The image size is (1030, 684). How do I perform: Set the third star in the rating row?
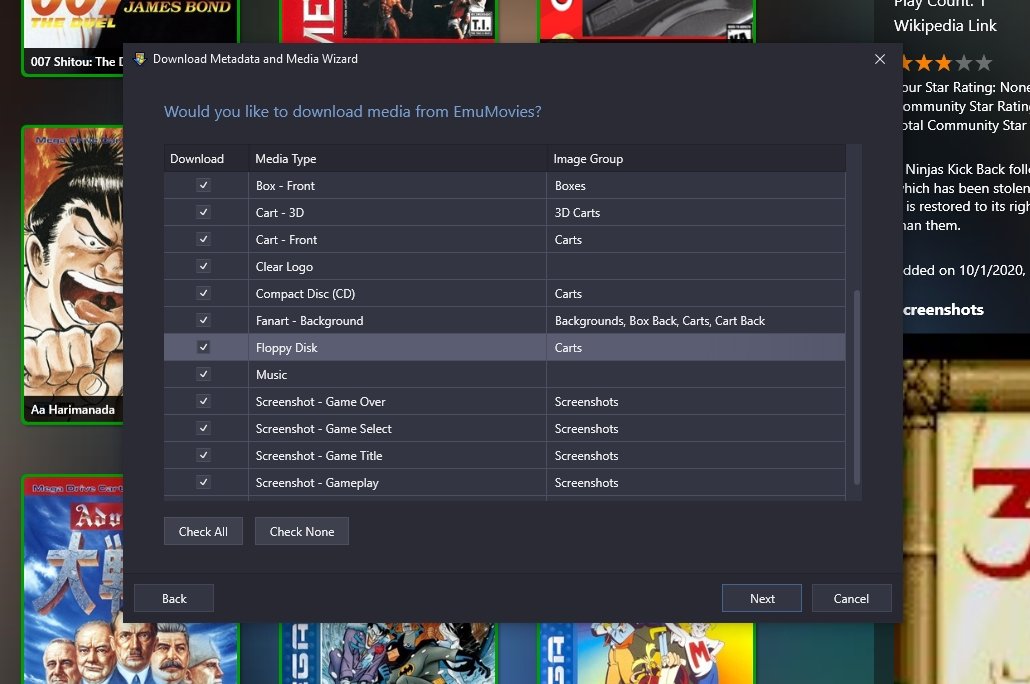click(944, 63)
